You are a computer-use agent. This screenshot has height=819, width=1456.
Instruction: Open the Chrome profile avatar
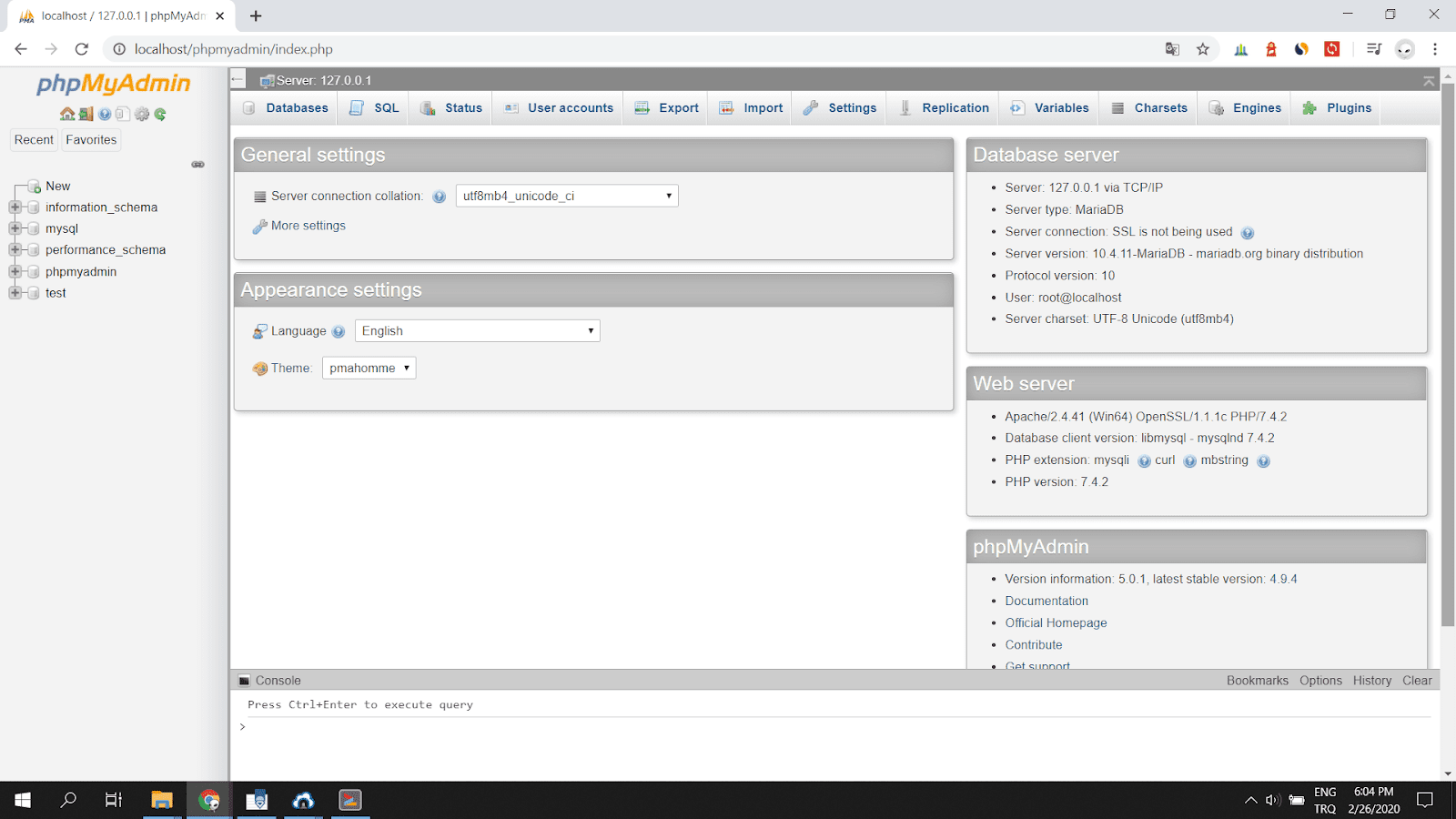[x=1405, y=49]
